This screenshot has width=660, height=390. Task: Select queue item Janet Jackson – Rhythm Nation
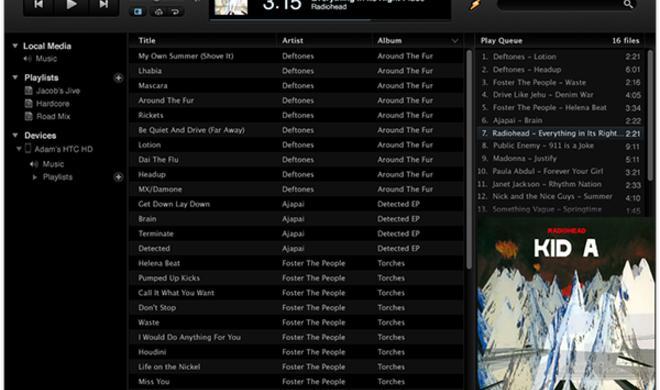point(560,184)
